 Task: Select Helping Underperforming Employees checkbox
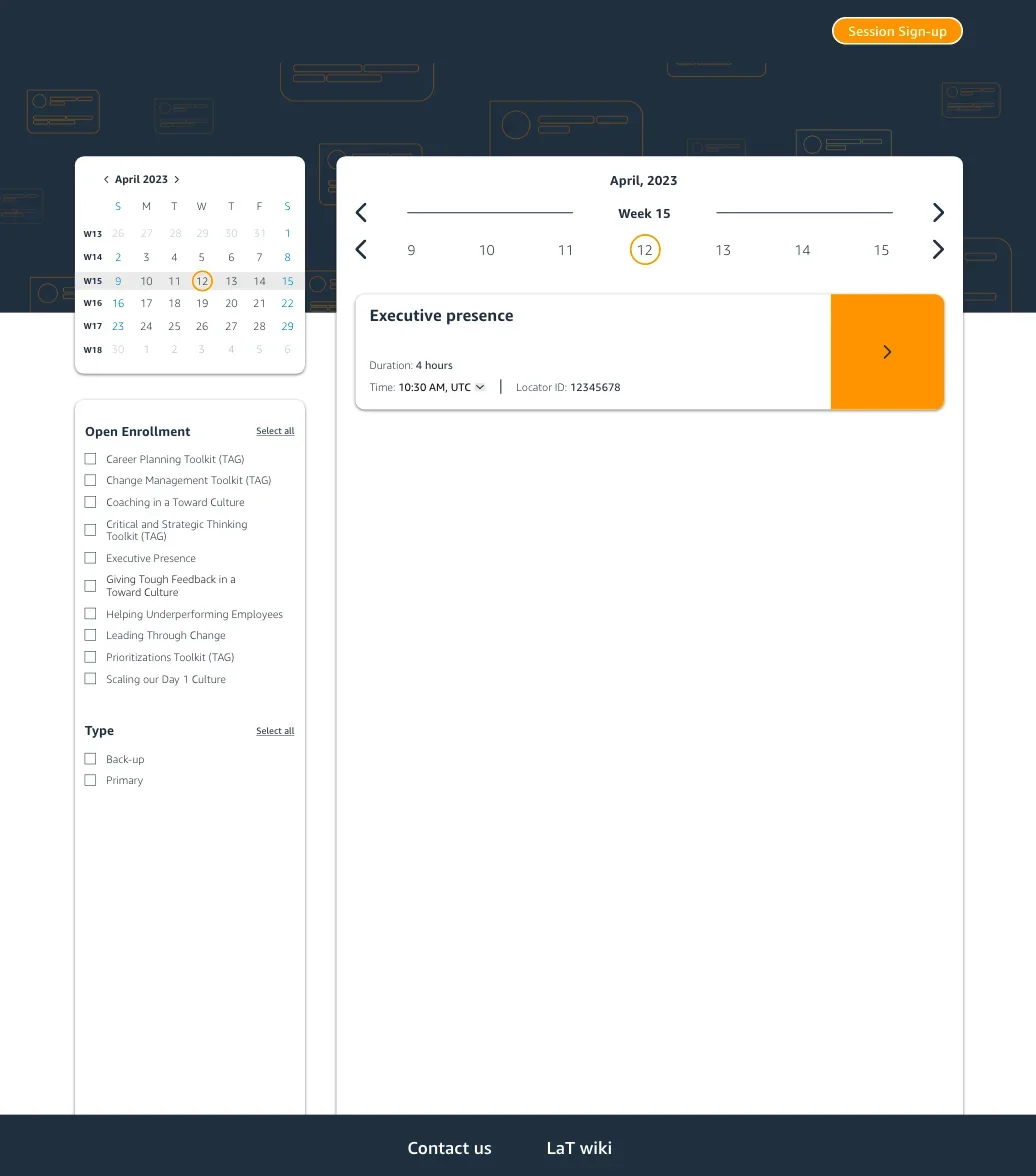[90, 614]
